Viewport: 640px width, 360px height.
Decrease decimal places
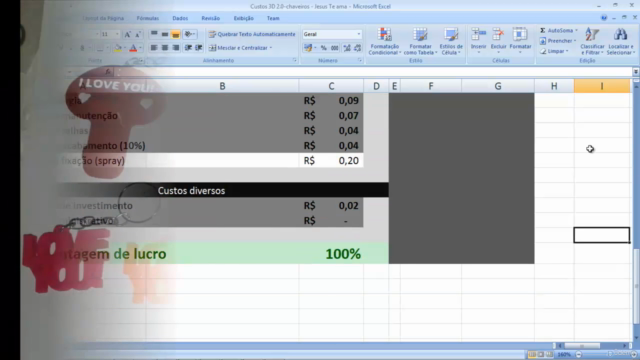point(358,48)
